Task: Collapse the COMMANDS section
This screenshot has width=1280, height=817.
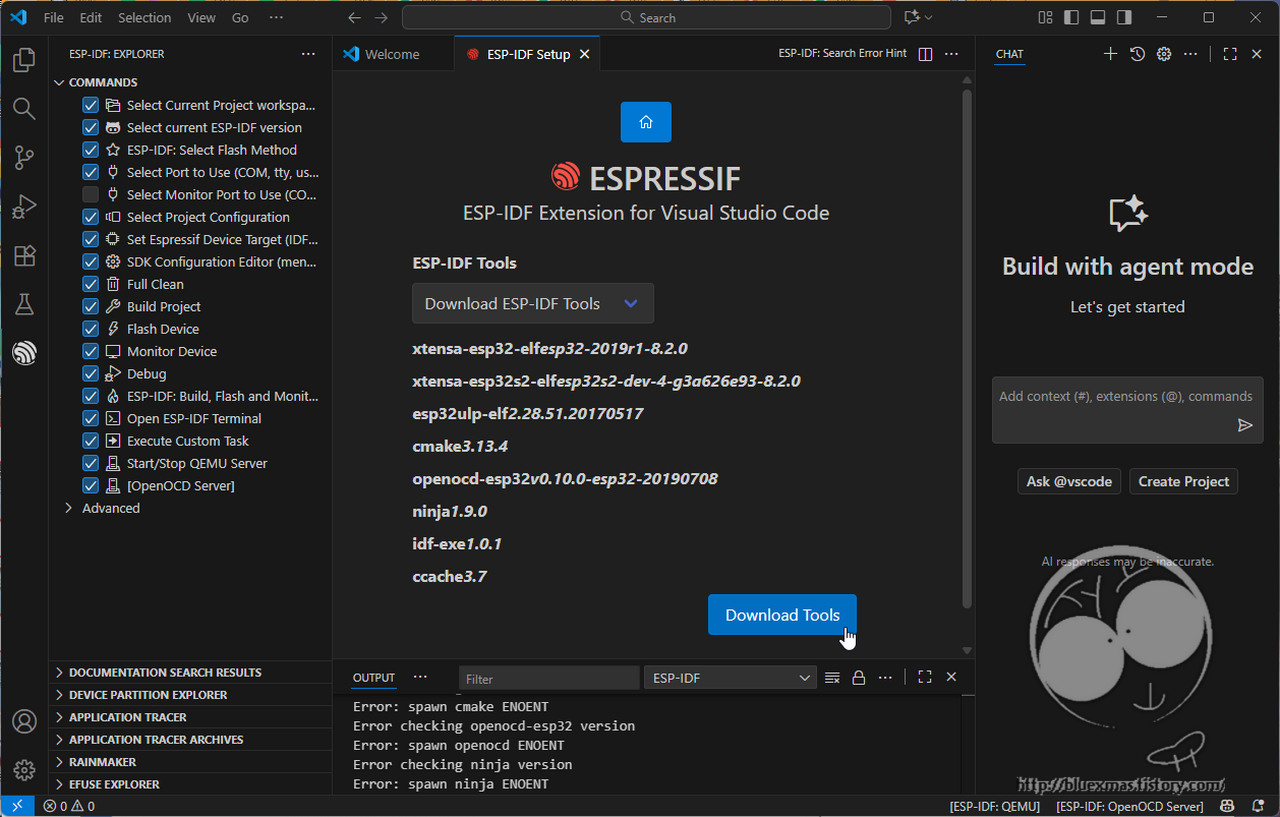Action: pyautogui.click(x=190, y=82)
